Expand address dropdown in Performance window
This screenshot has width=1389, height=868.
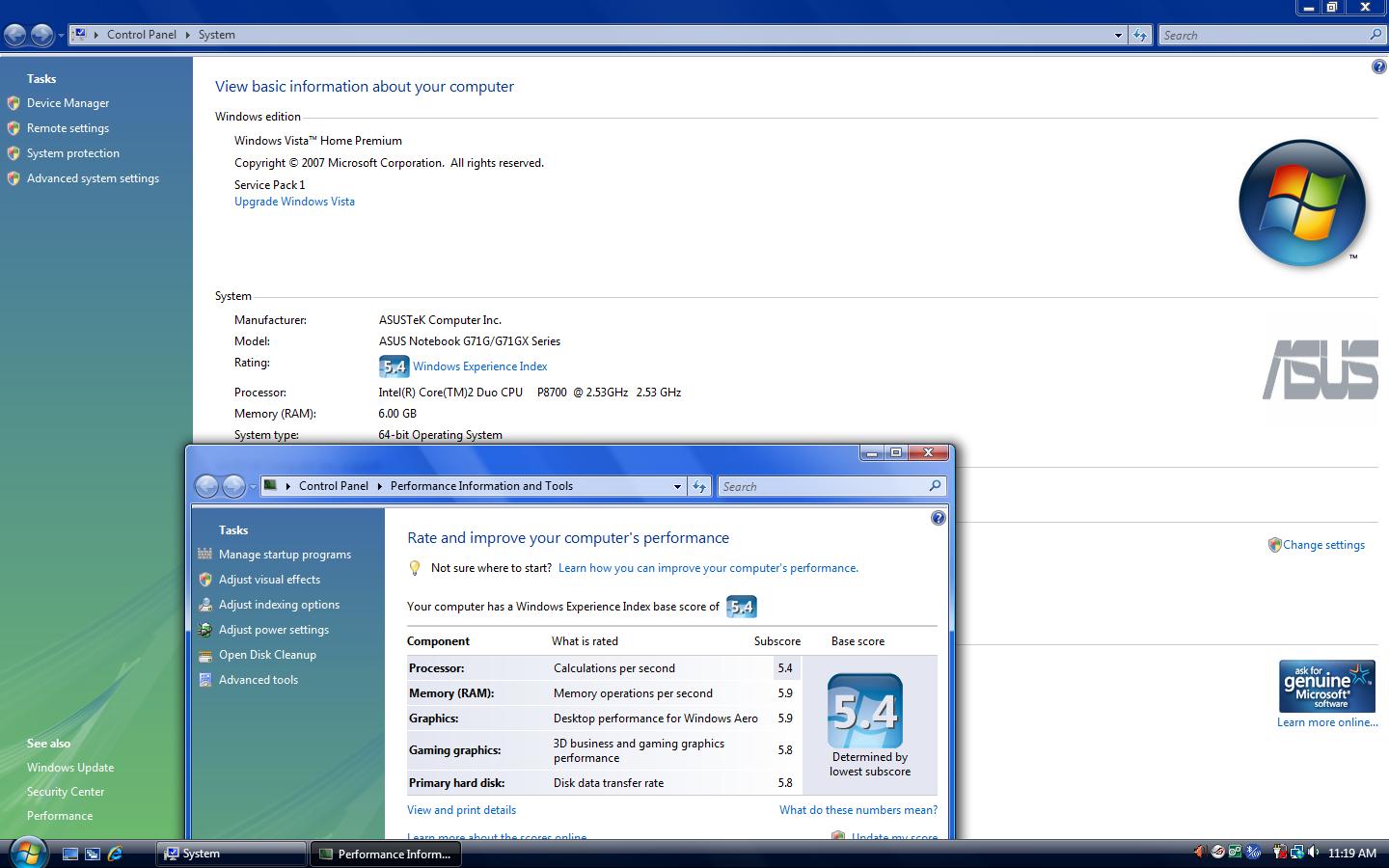(677, 486)
